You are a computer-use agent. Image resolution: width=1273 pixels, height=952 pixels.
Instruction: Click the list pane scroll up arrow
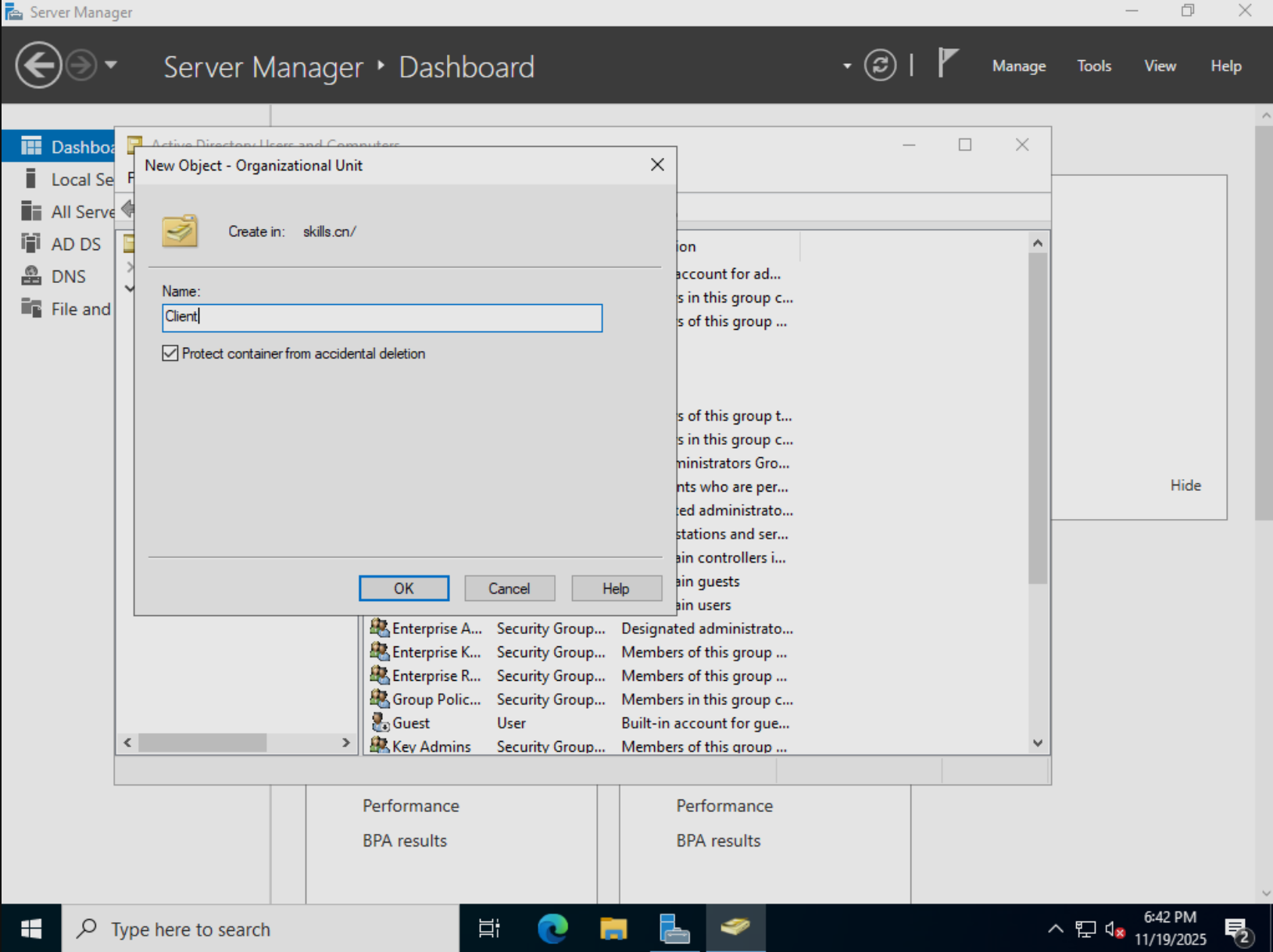coord(1038,243)
